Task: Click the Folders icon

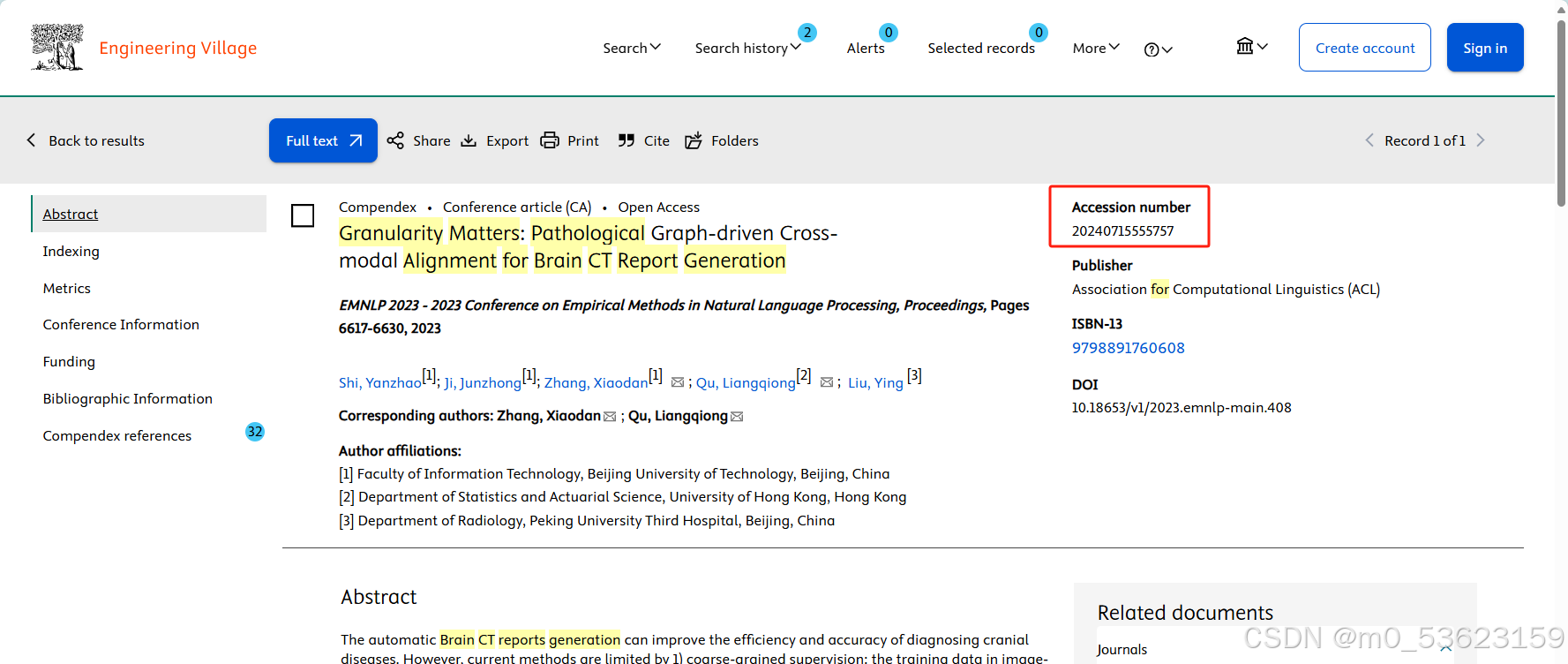Action: 694,140
